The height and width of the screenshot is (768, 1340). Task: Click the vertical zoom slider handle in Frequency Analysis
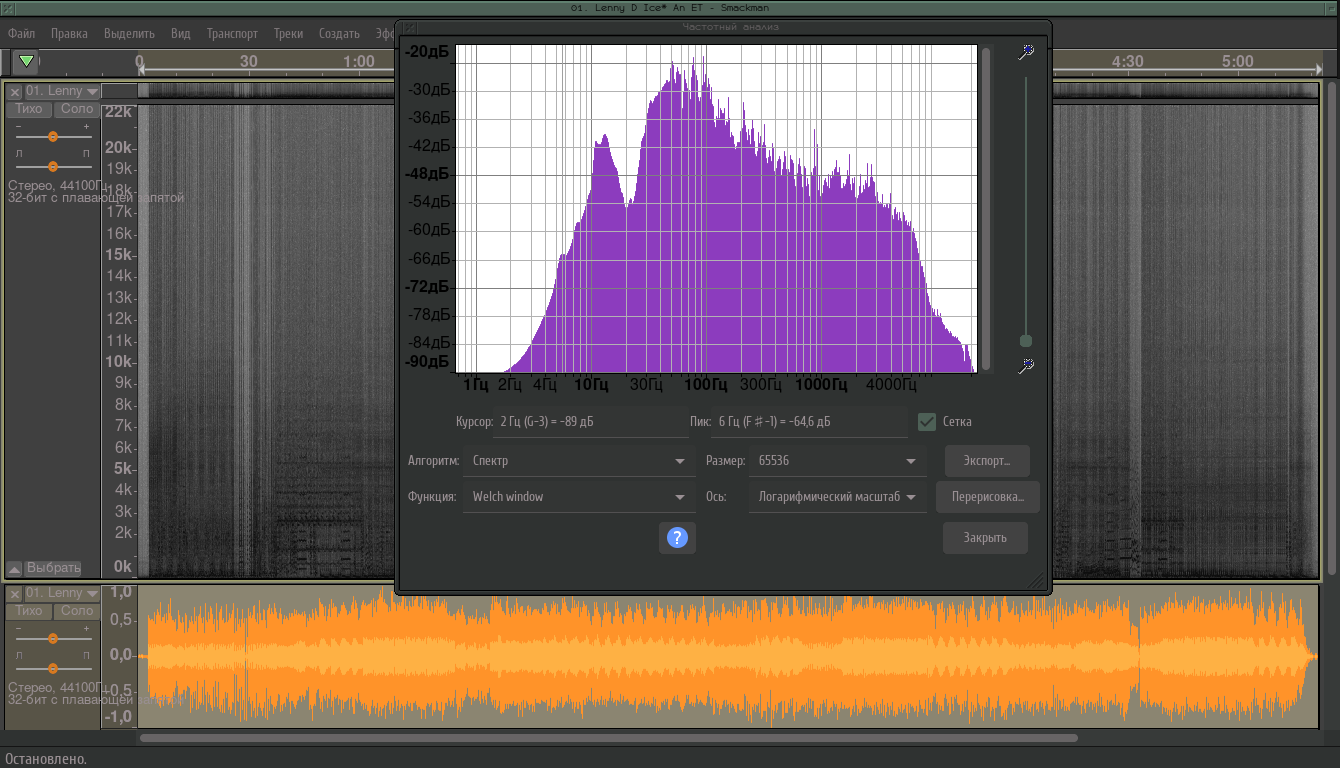point(1025,341)
